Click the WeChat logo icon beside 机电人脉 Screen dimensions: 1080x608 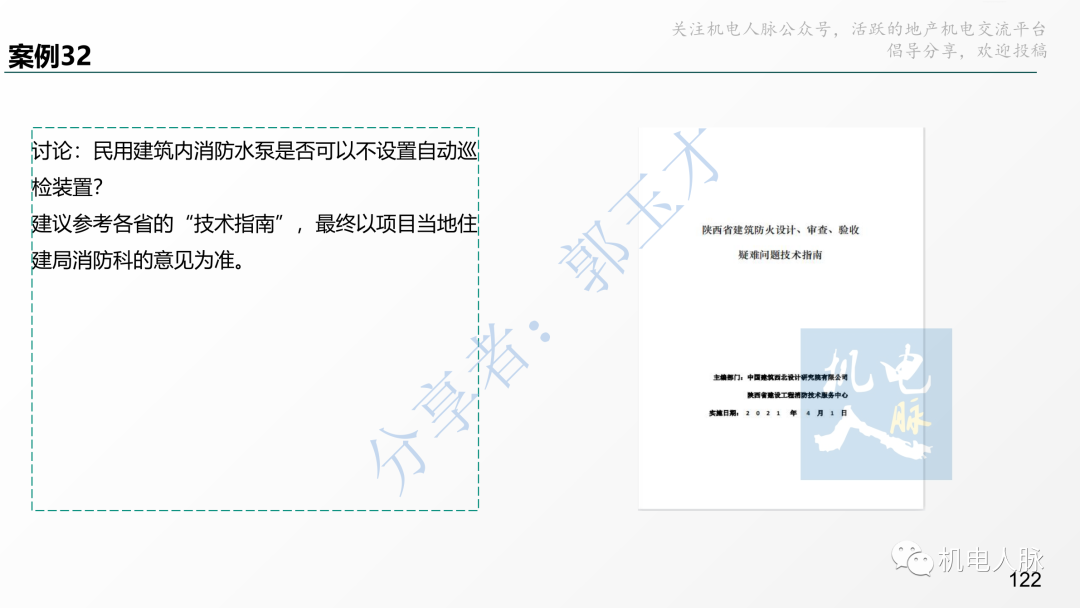[913, 558]
